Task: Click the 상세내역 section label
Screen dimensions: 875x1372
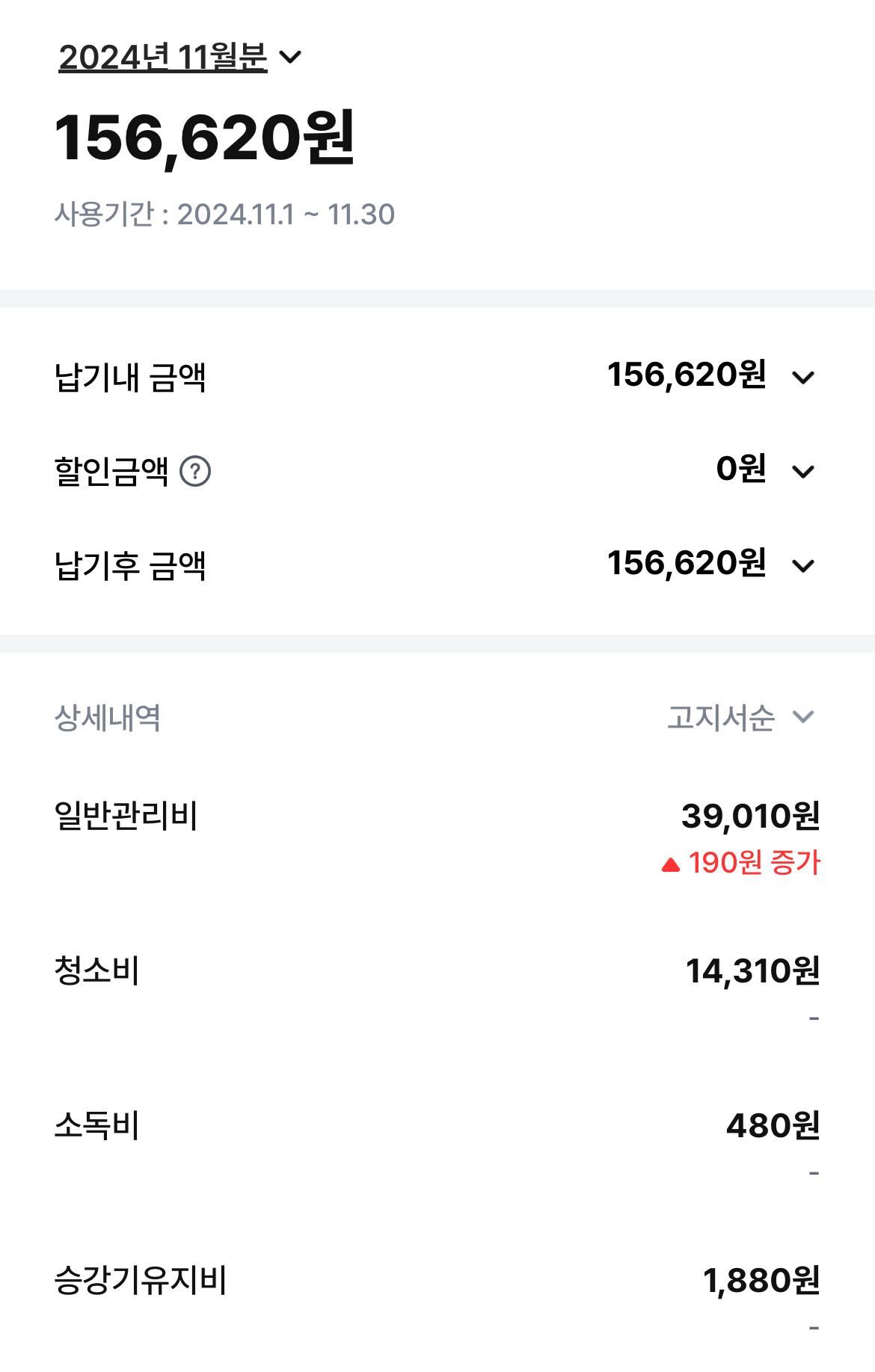Action: point(108,719)
